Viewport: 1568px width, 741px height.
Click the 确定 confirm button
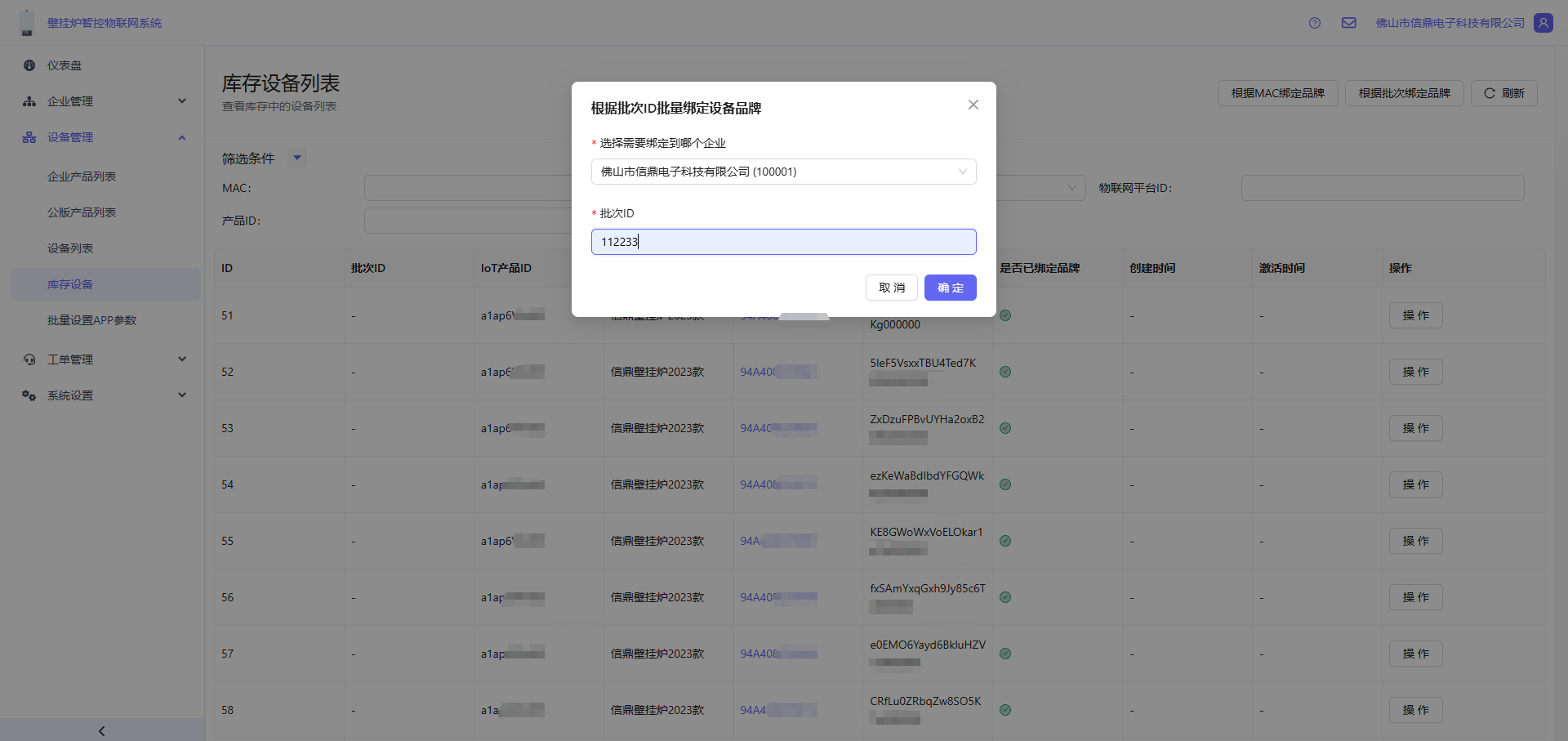click(950, 288)
